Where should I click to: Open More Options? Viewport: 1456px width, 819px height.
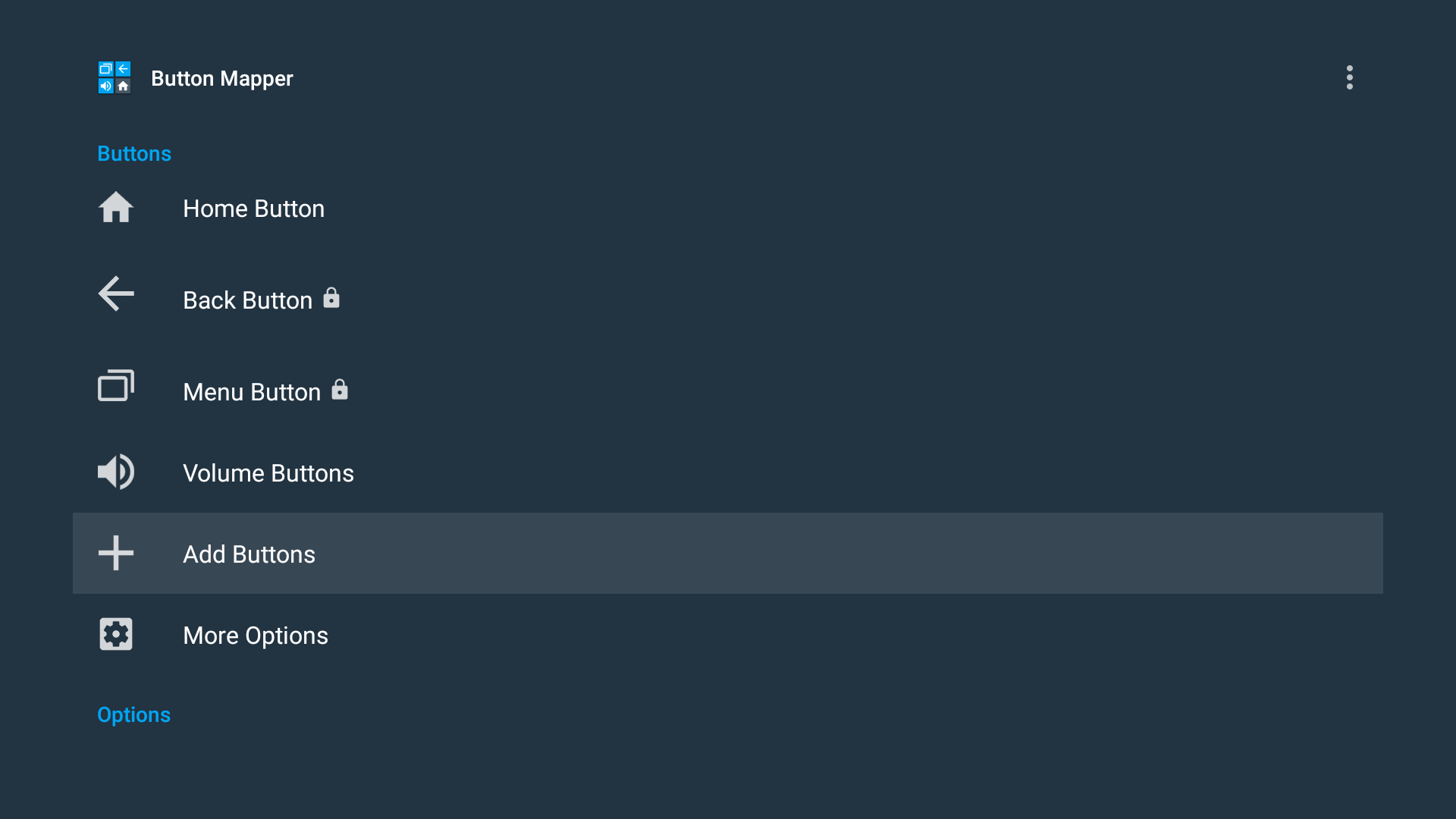tap(256, 635)
